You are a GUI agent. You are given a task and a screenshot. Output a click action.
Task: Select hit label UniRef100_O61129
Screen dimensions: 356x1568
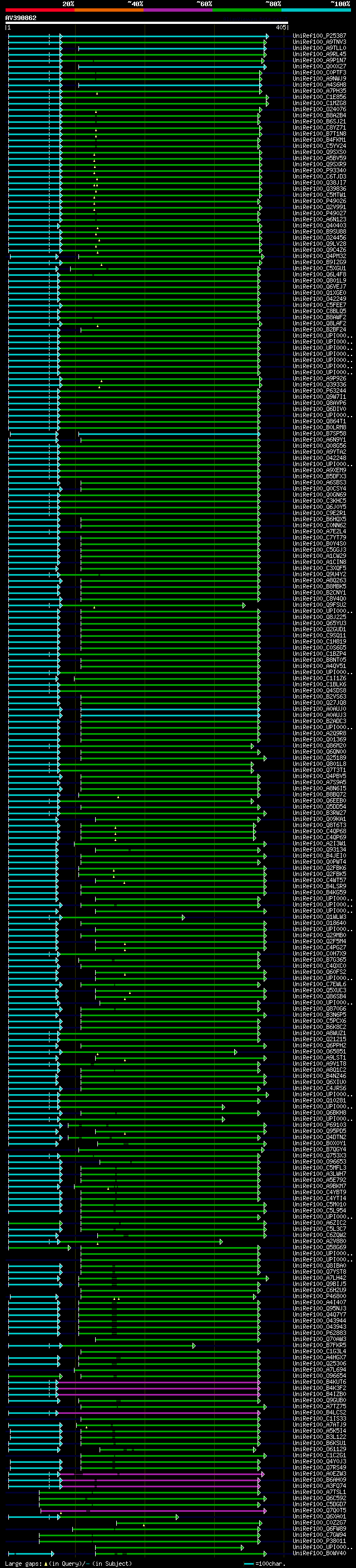tap(319, 1449)
